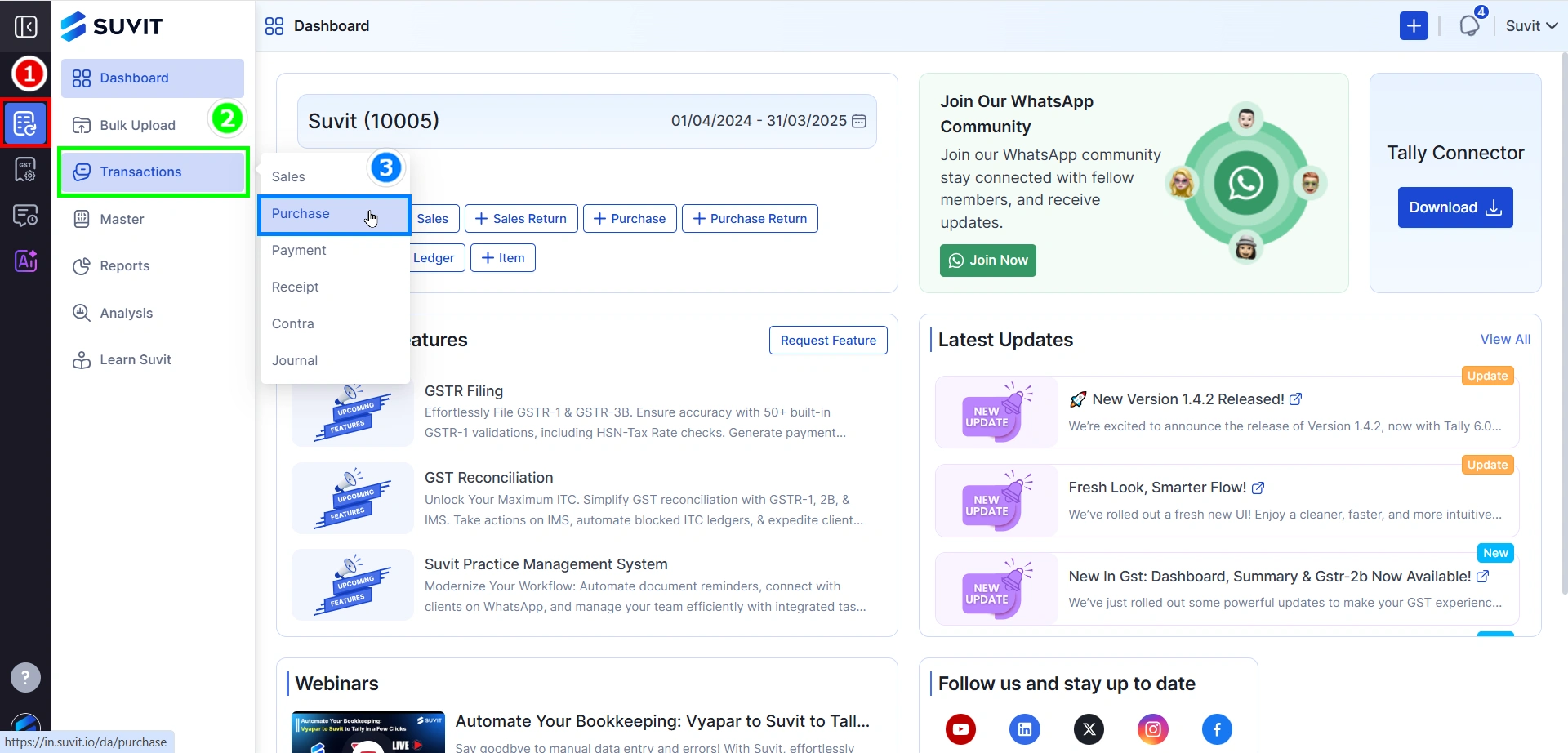
Task: Open the Dashboard sidebar item
Action: coord(153,78)
